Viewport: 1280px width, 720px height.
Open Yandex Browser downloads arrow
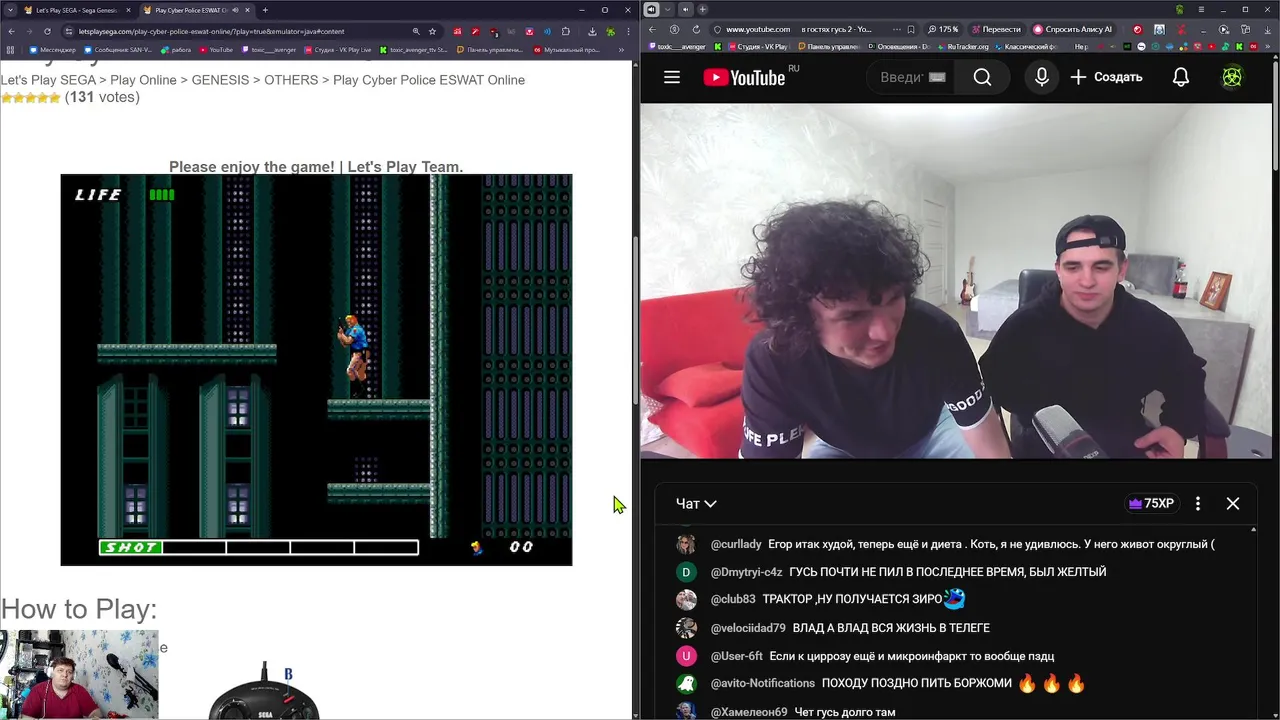coord(1267,30)
